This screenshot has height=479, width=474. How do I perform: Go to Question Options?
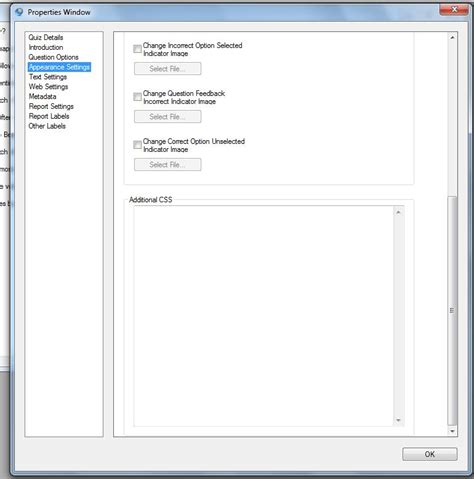[x=53, y=57]
